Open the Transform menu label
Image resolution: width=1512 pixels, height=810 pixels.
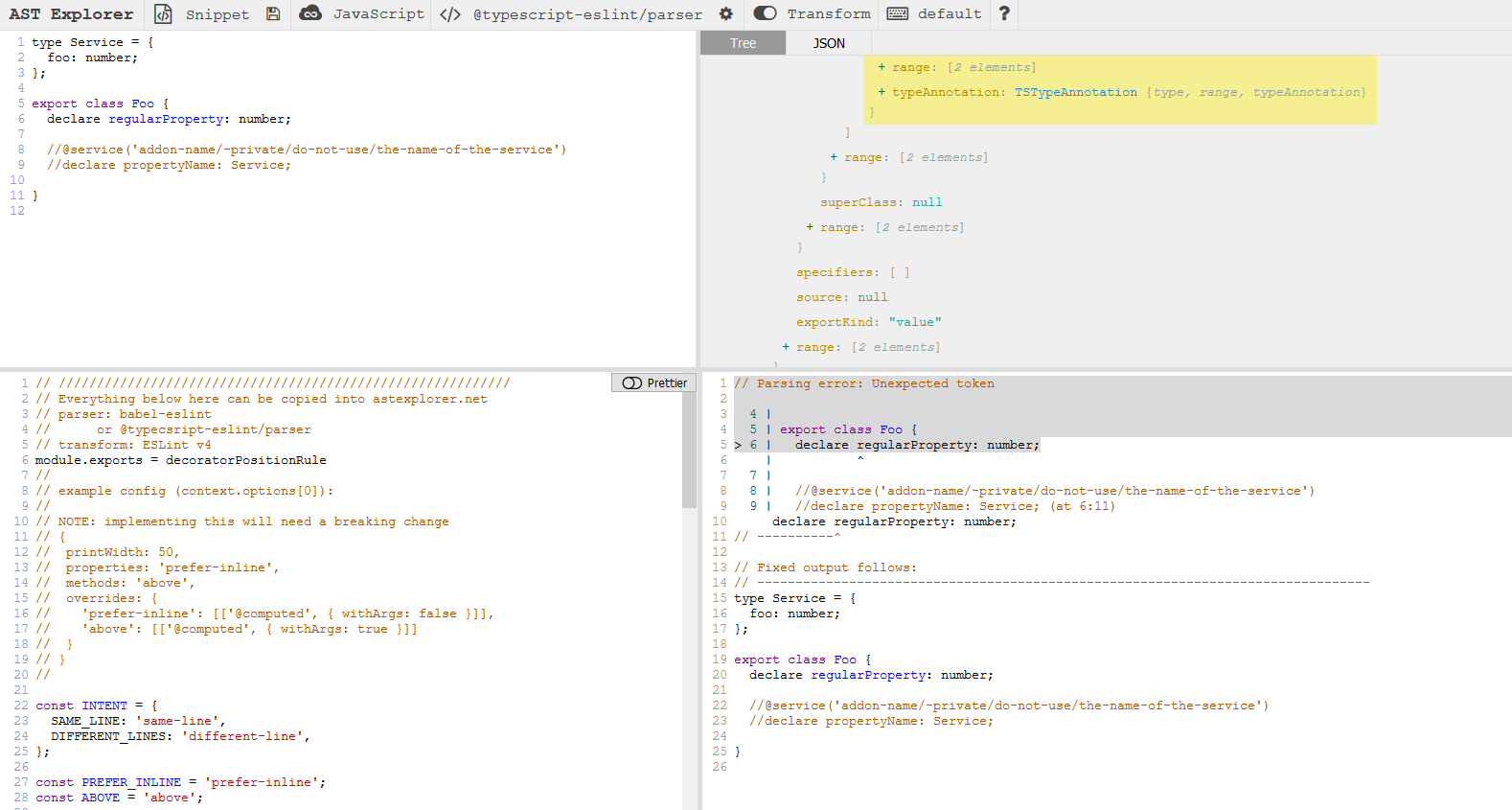point(829,14)
